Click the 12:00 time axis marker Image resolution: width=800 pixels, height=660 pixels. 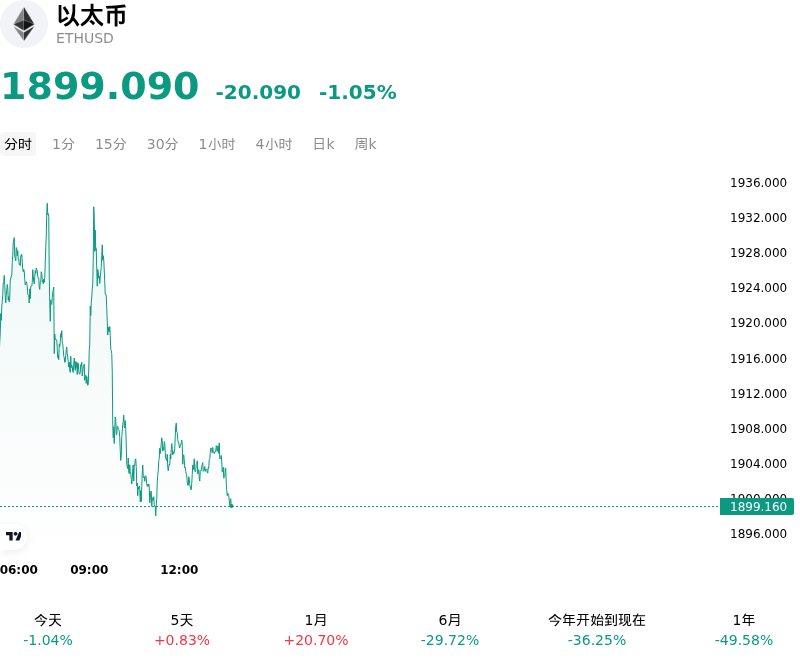point(179,569)
